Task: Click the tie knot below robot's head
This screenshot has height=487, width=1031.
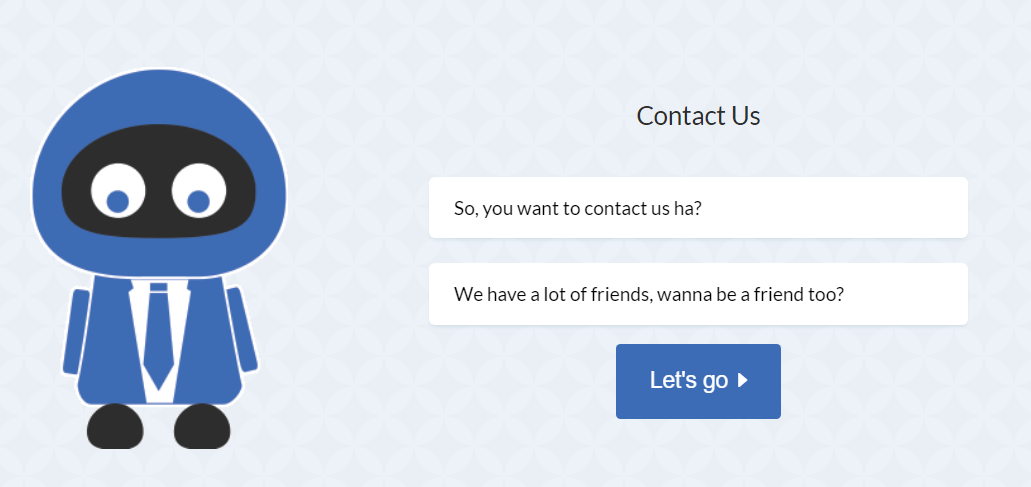Action: tap(158, 287)
